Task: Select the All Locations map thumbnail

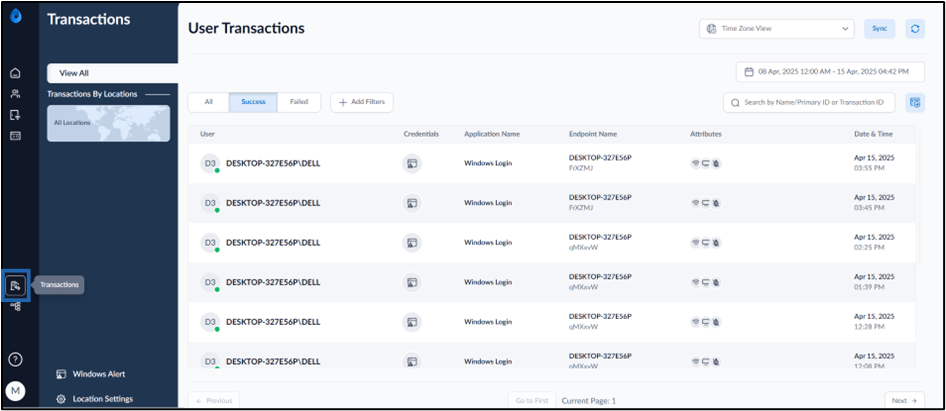Action: 109,123
